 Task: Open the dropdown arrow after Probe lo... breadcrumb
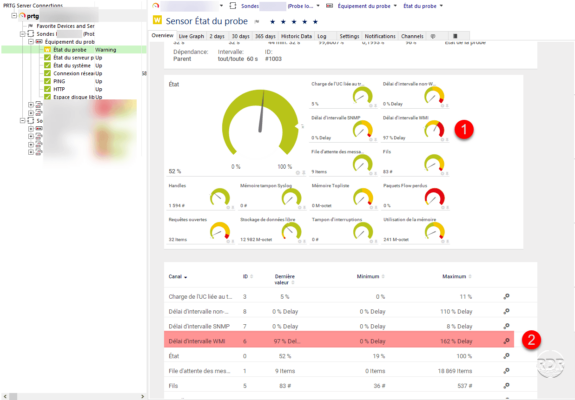(x=318, y=6)
